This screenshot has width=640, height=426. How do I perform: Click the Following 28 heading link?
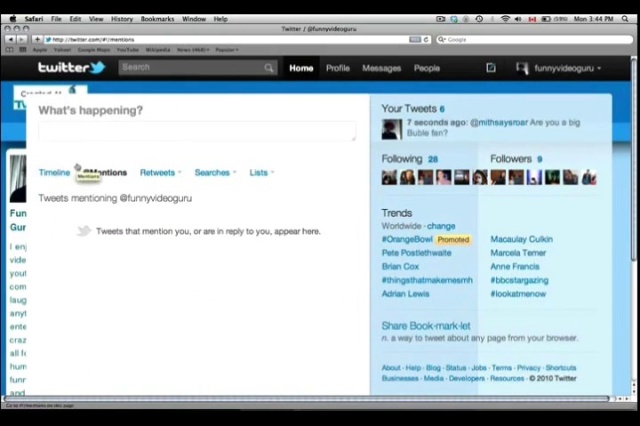tap(409, 159)
